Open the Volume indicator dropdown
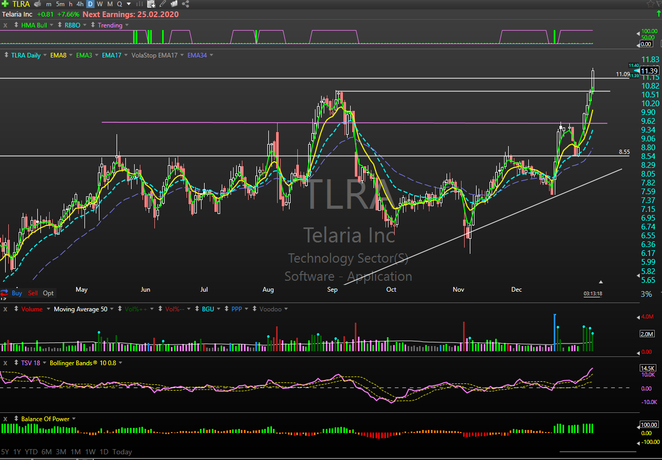Image resolution: width=662 pixels, height=460 pixels. [48, 309]
